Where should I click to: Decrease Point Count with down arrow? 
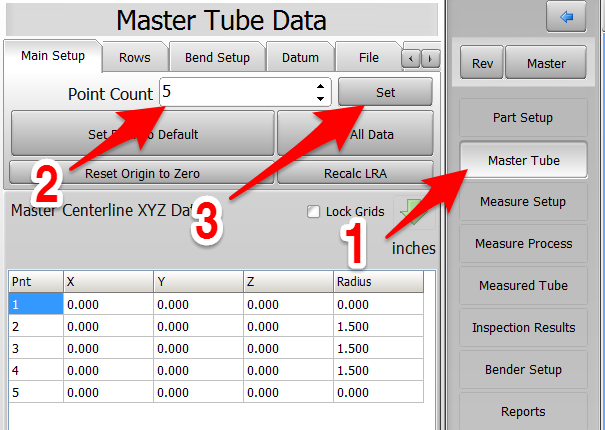pyautogui.click(x=320, y=99)
